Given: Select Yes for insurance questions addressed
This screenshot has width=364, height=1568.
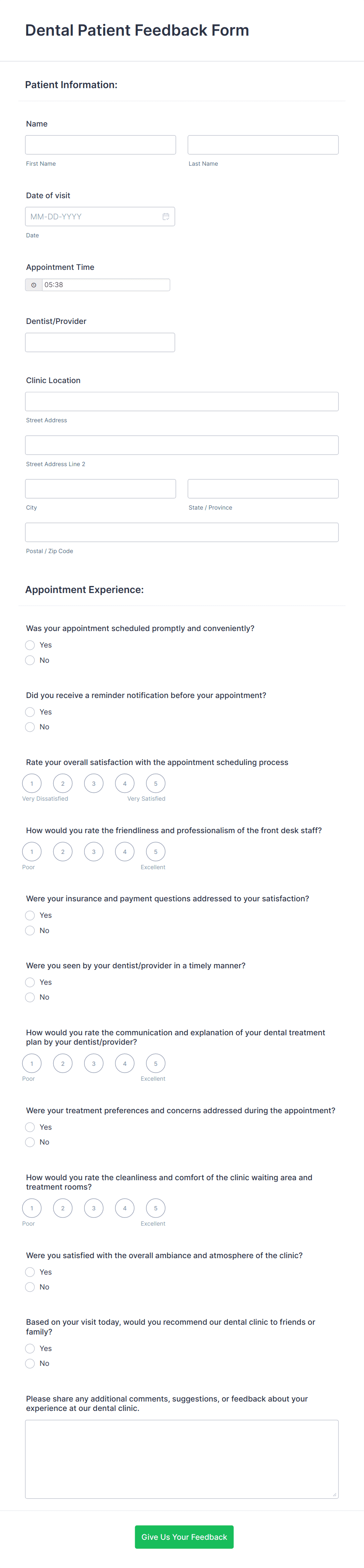Looking at the screenshot, I should 30,915.
